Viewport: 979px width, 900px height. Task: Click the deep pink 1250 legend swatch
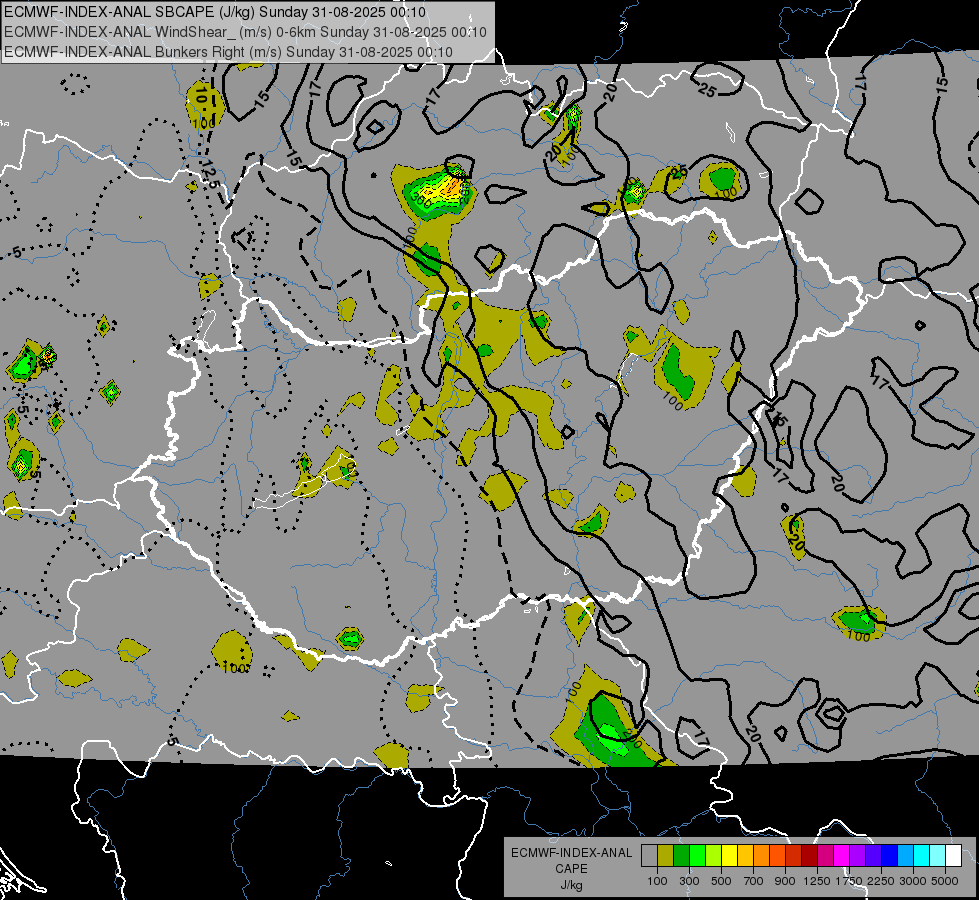pos(825,855)
